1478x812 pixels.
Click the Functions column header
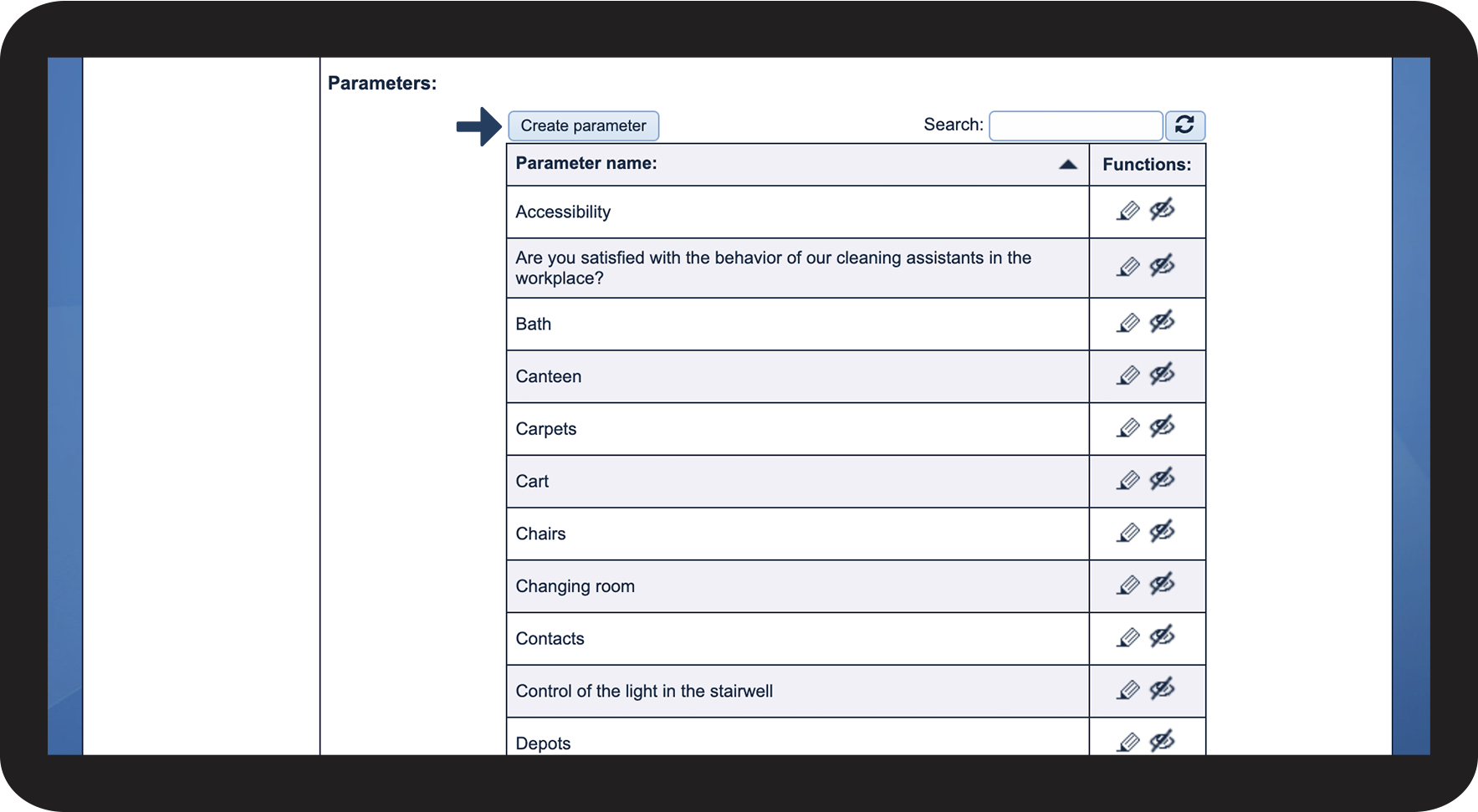tap(1146, 165)
